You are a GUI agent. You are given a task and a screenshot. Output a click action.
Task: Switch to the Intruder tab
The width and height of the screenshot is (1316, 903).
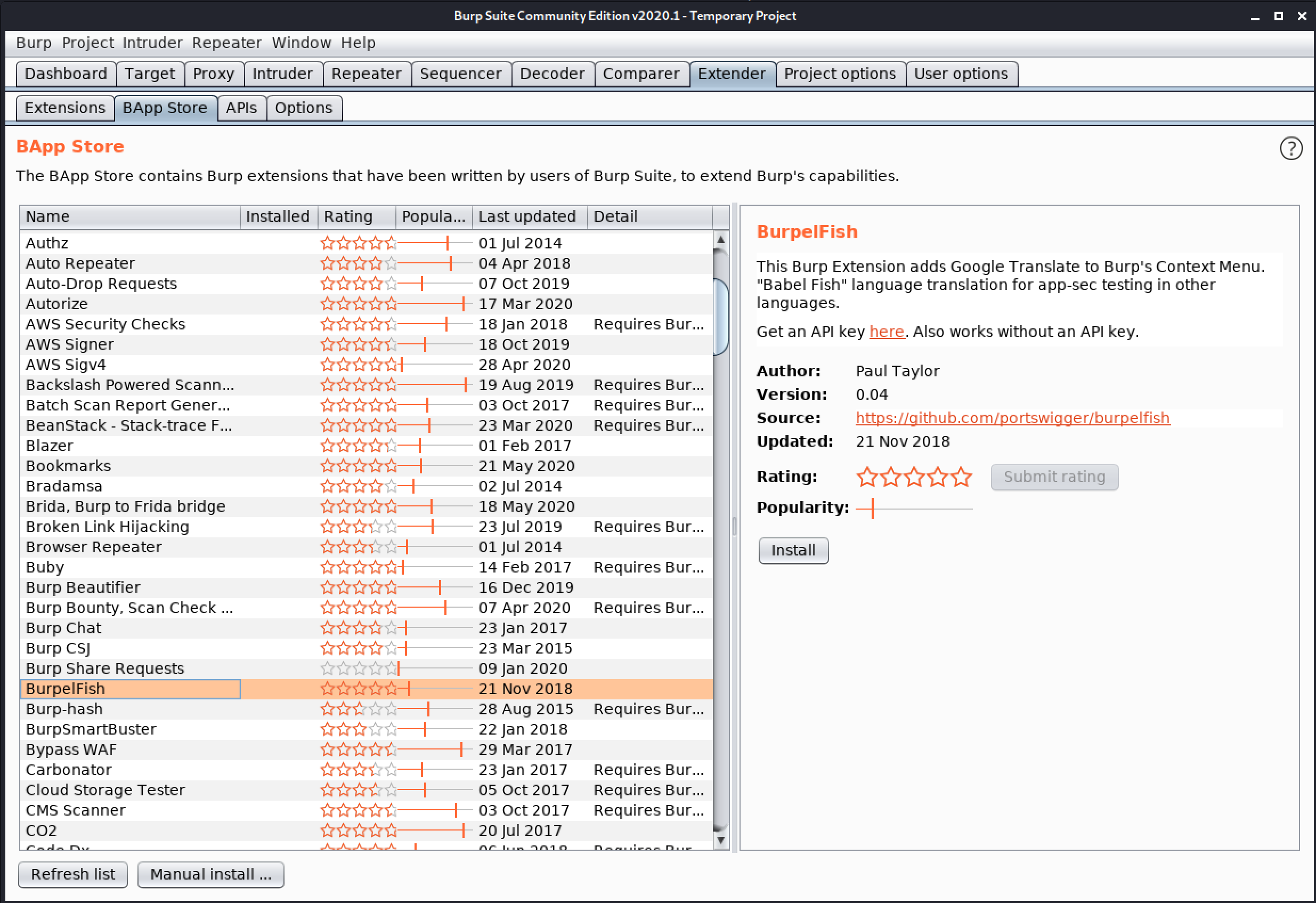(x=282, y=74)
